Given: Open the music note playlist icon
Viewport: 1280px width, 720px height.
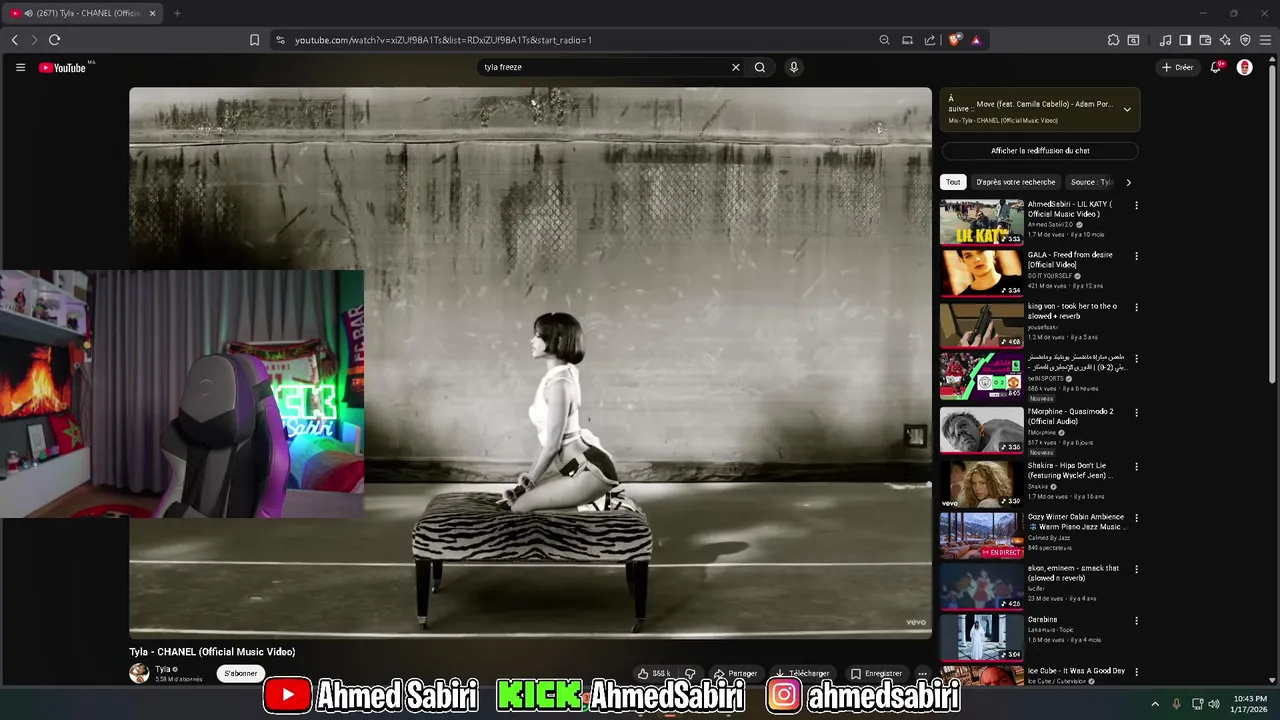Looking at the screenshot, I should pyautogui.click(x=1165, y=40).
